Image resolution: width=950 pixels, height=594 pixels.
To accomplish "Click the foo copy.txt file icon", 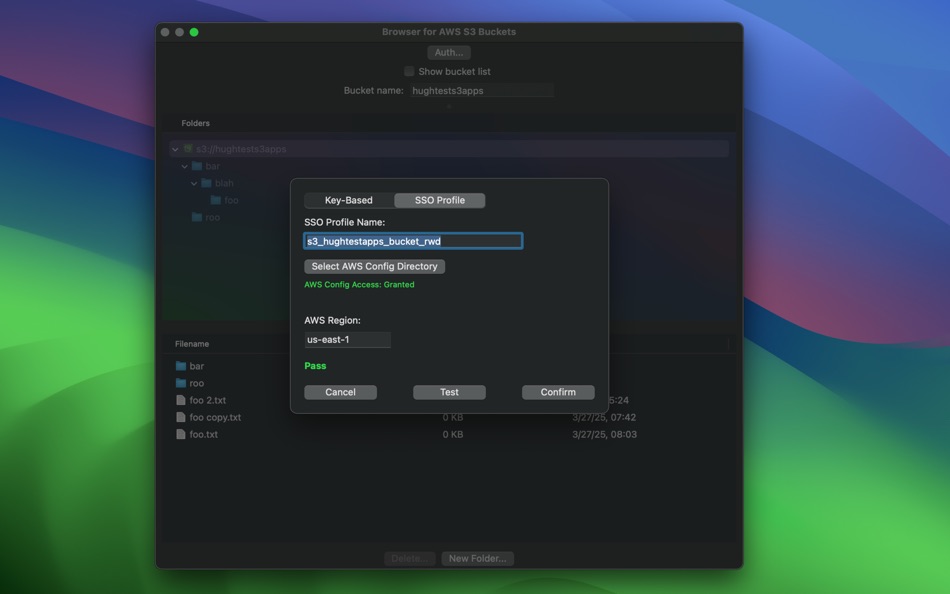I will 181,417.
